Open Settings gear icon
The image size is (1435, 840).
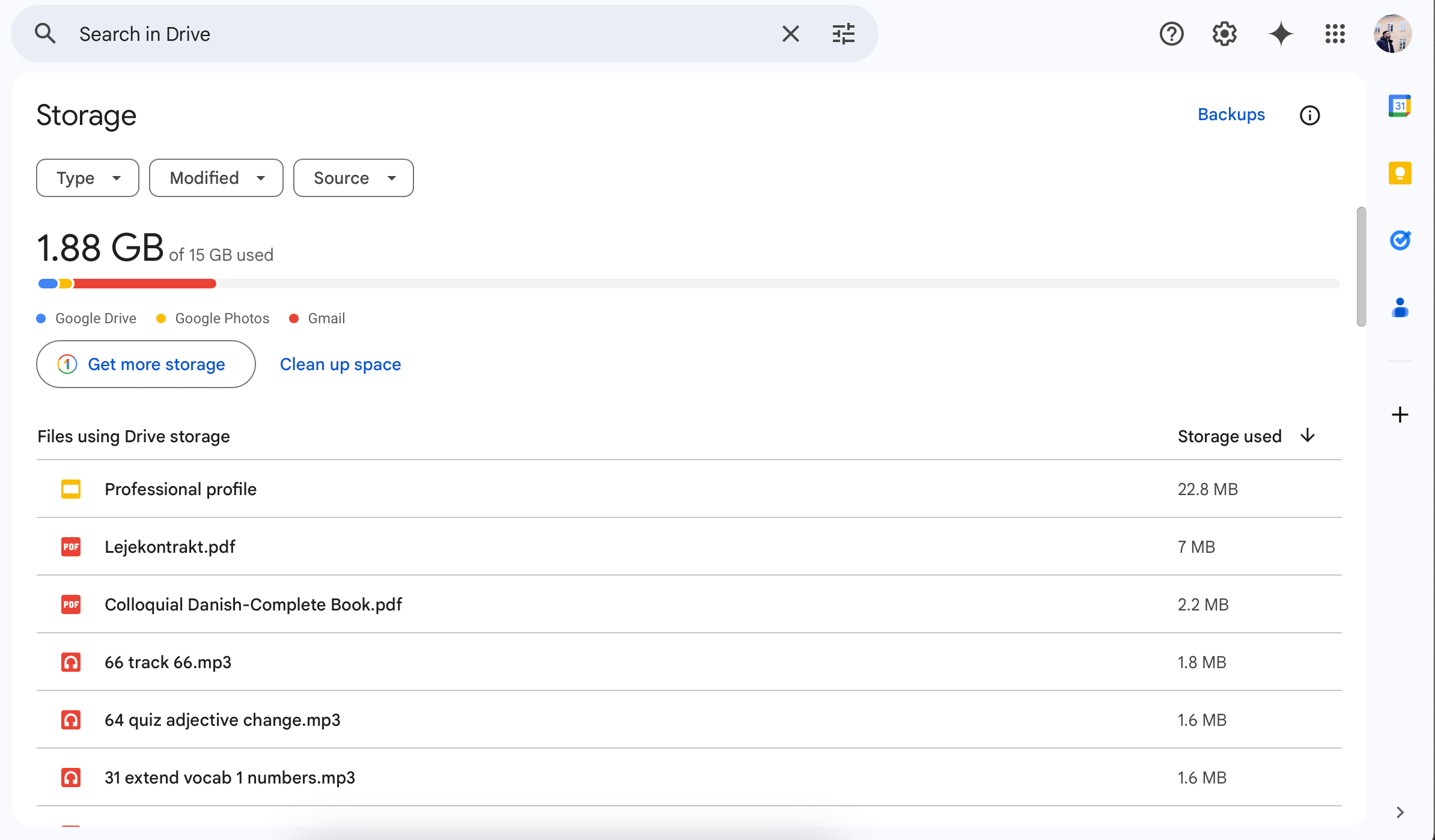[x=1224, y=34]
